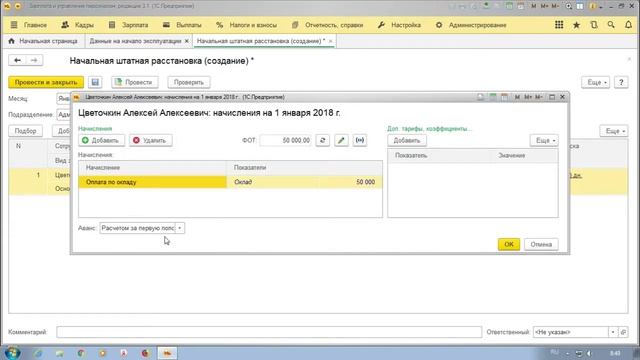Switch to Данные на начало эксплуатации tab
The width and height of the screenshot is (640, 360).
(135, 41)
